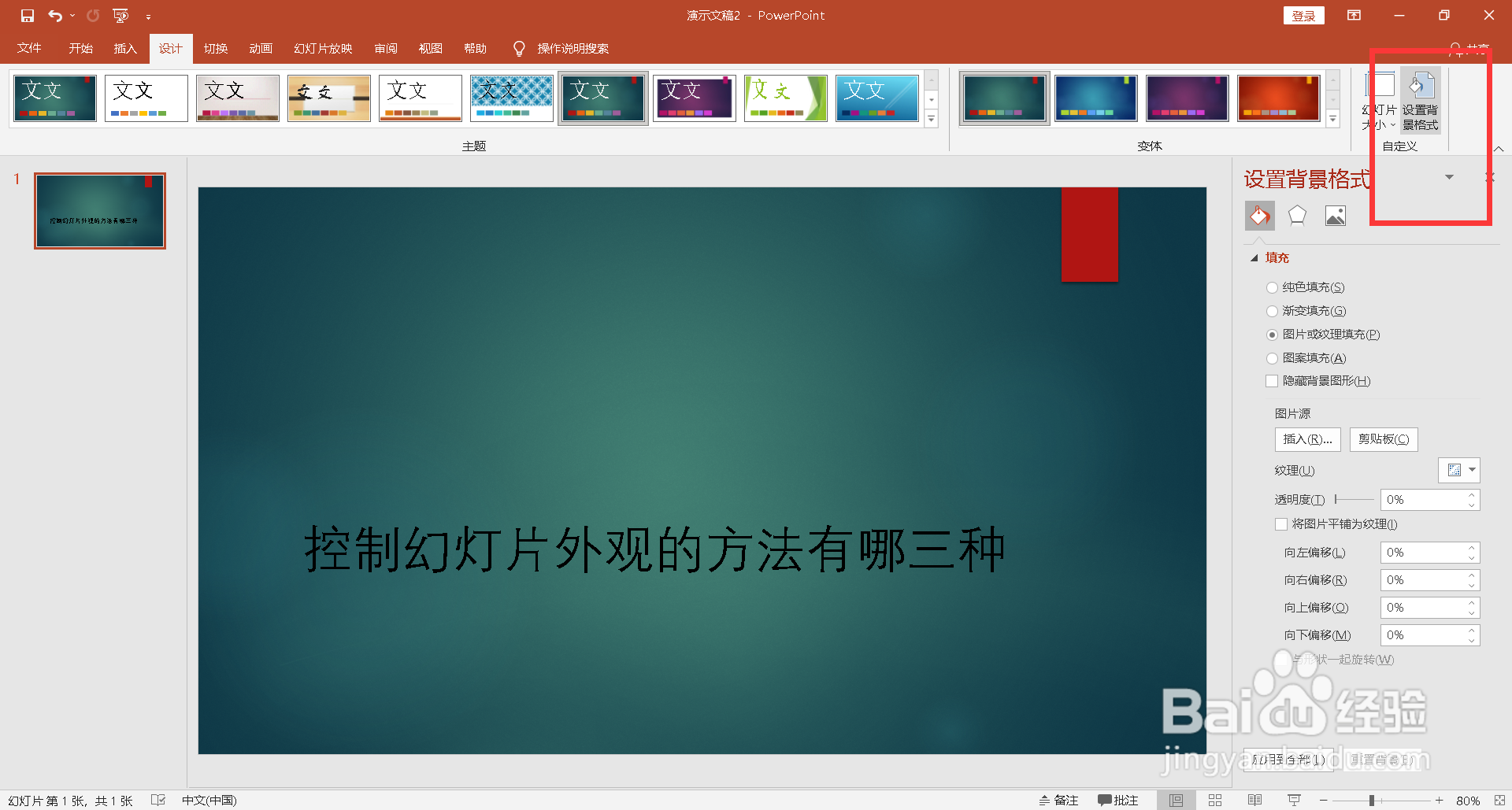Select 纯色填充 radio button
The image size is (1512, 810).
(1272, 288)
